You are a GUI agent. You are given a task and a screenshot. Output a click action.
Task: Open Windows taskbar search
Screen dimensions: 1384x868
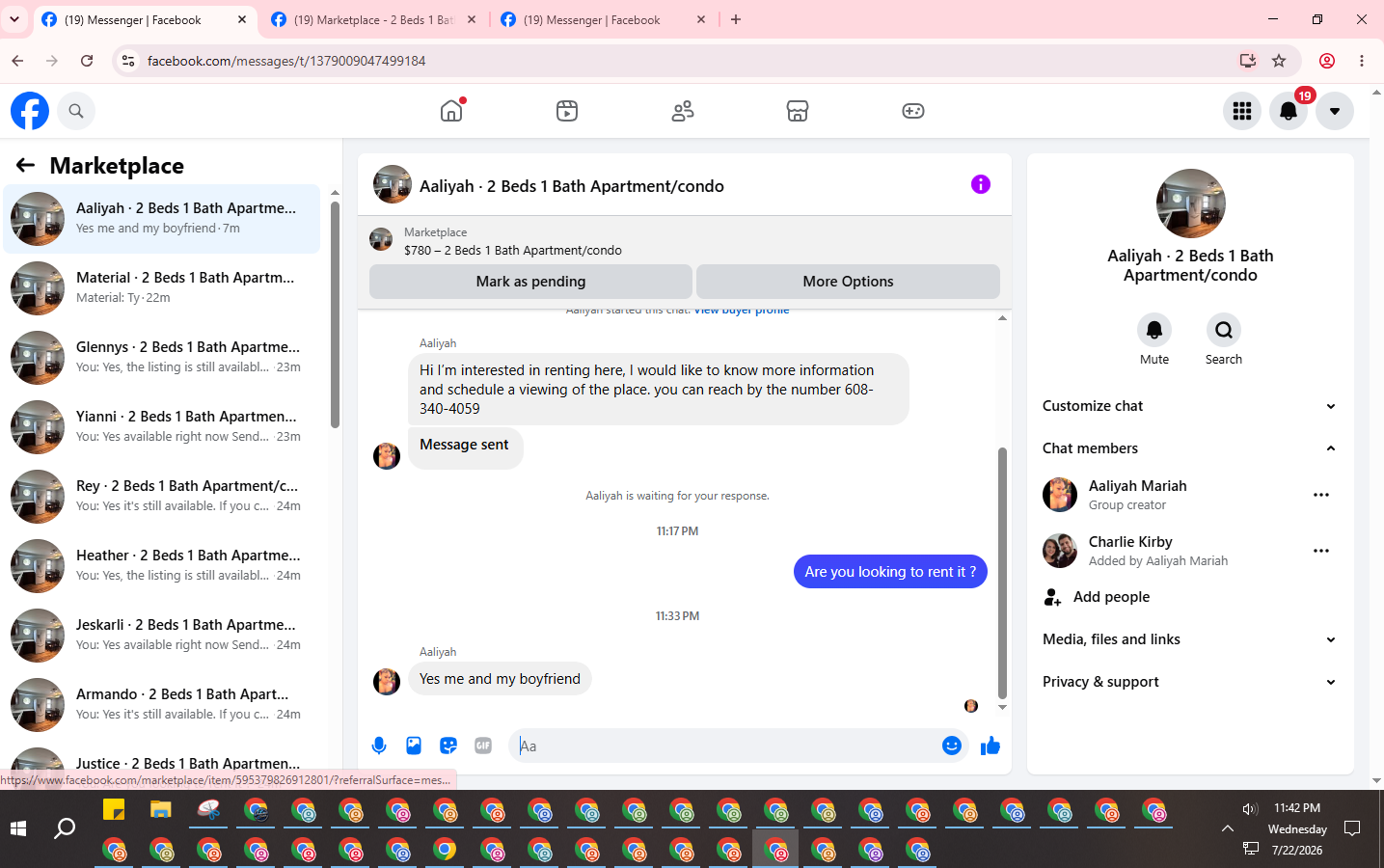(x=65, y=828)
